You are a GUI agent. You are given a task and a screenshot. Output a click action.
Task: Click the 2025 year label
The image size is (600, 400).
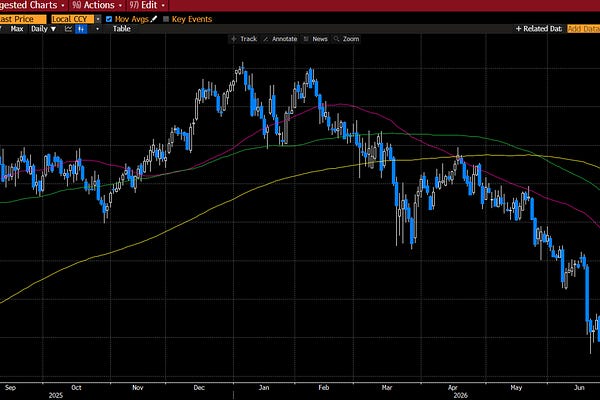point(55,395)
